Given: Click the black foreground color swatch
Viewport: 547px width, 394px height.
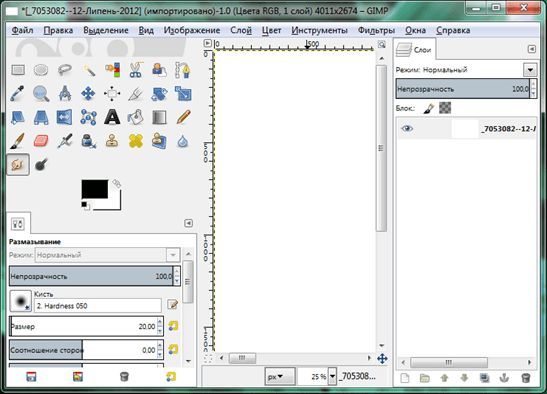Looking at the screenshot, I should (x=95, y=189).
